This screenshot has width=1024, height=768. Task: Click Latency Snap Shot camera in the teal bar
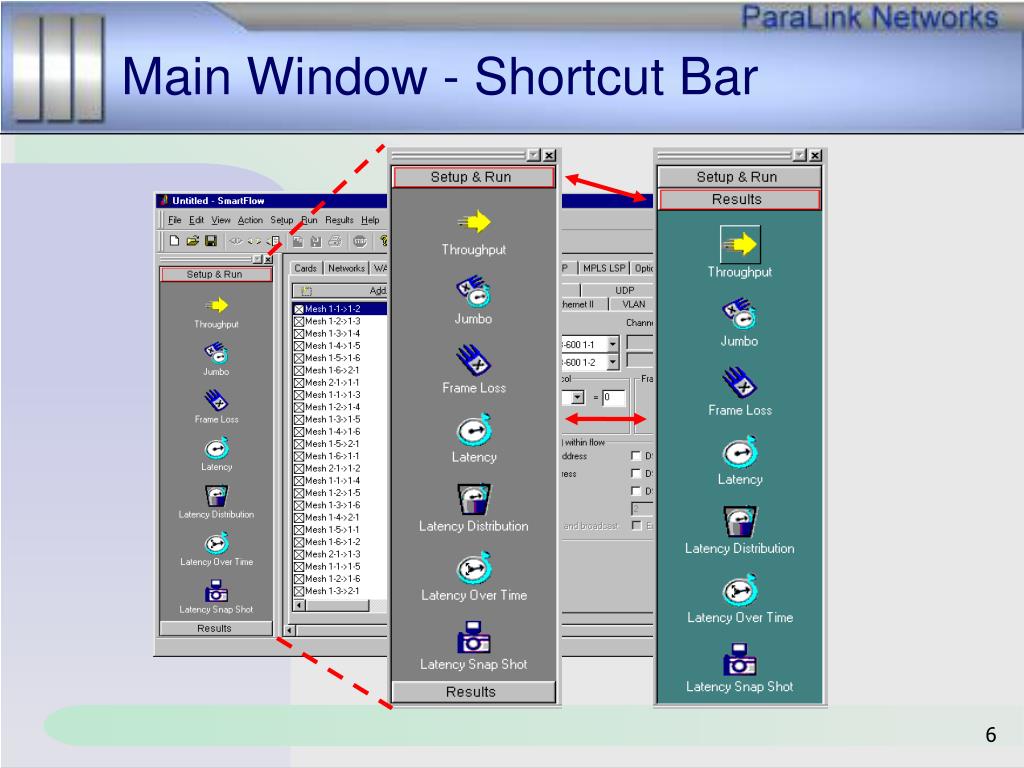point(740,659)
